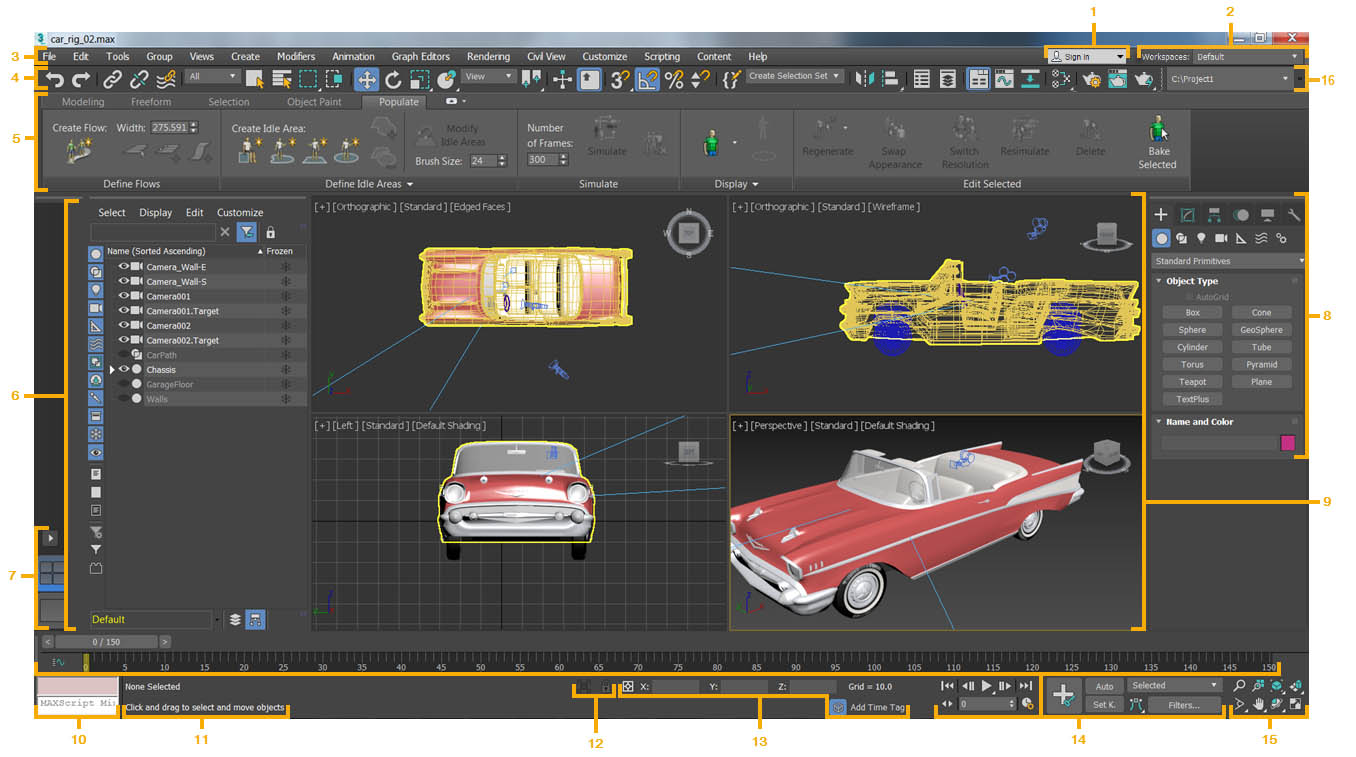
Task: Click the Zoom magnifier icon in viewport controls
Action: (x=1239, y=686)
